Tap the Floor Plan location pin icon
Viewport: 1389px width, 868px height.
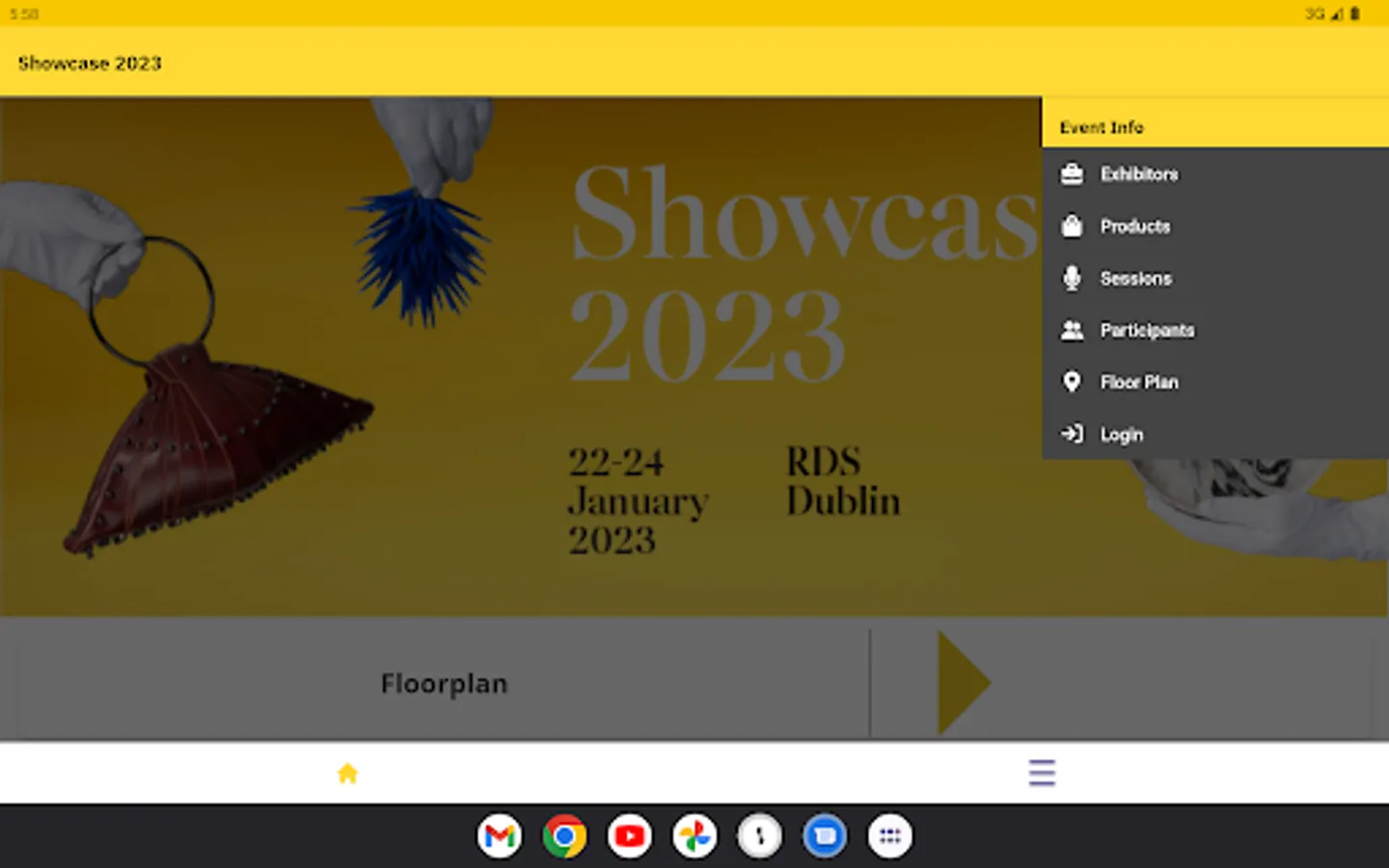point(1072,382)
